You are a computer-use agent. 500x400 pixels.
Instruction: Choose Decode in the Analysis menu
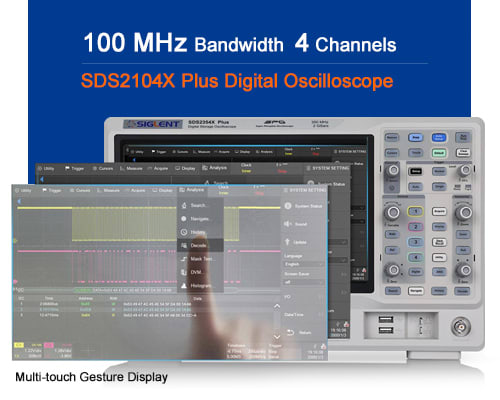200,246
